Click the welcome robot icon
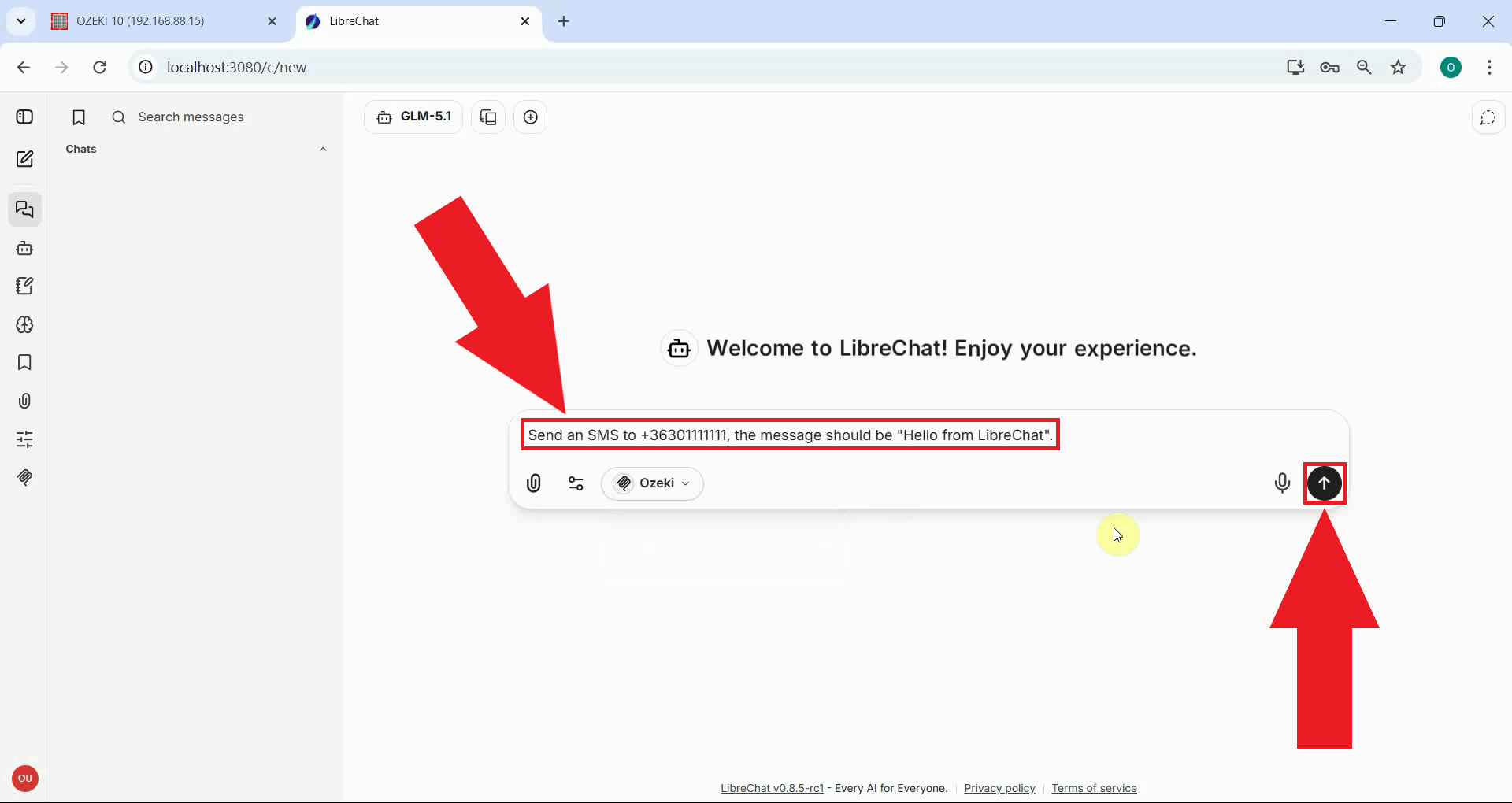The width and height of the screenshot is (1512, 803). click(x=679, y=348)
